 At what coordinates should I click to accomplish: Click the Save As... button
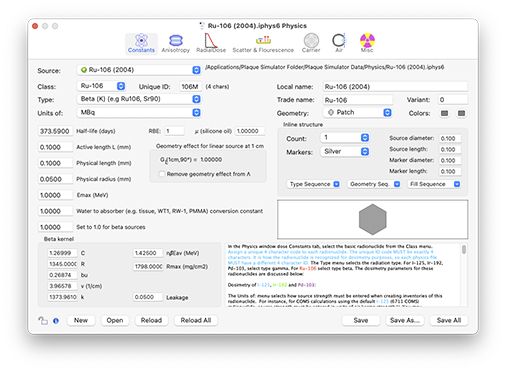tap(405, 320)
